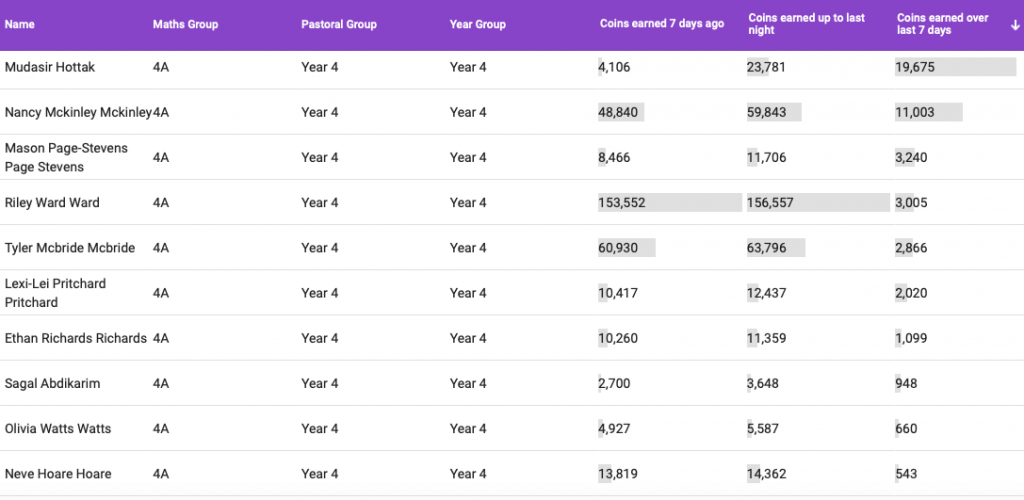1024x500 pixels.
Task: Click the descending sort arrow icon
Action: [1015, 25]
